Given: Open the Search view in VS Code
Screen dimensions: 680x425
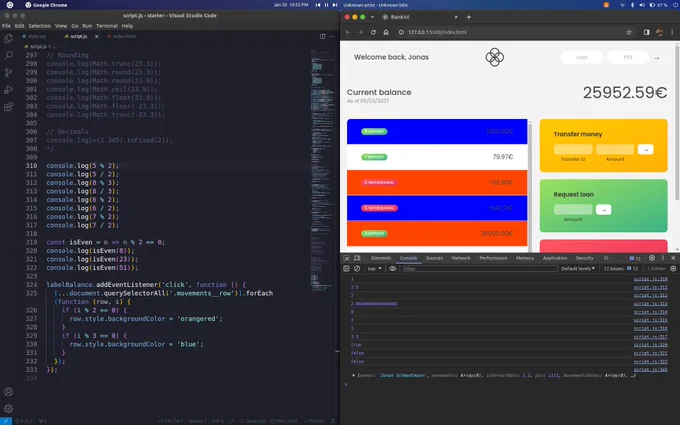Looking at the screenshot, I should (x=8, y=56).
